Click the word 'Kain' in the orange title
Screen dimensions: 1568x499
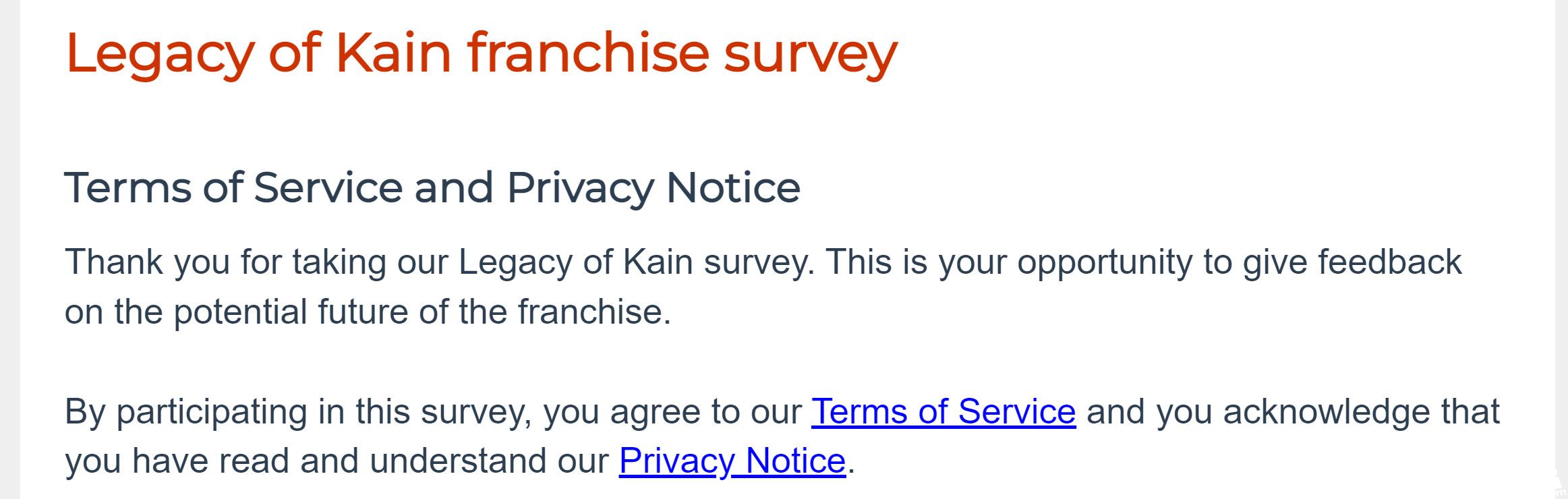tap(393, 53)
